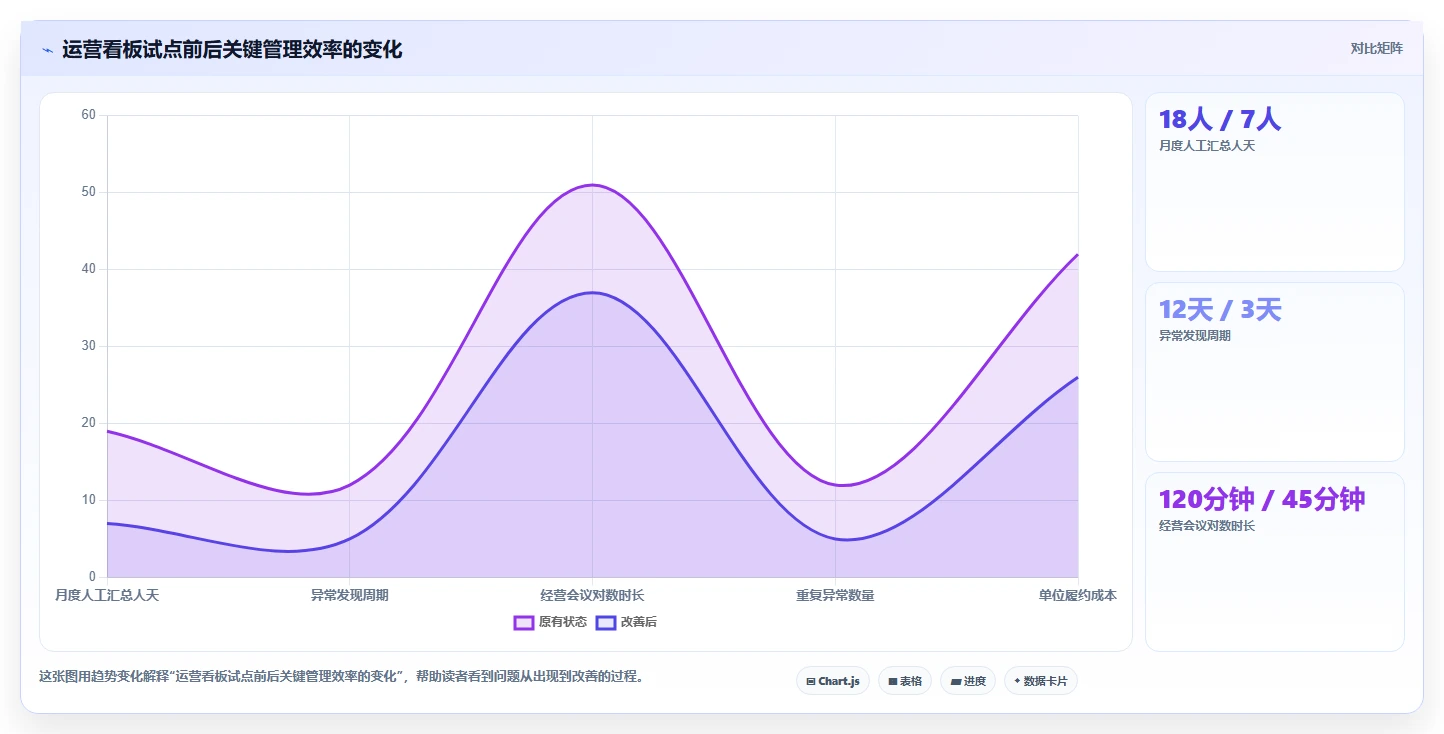Viewport: 1444px width, 734px height.
Task: Click the 月度人工汇总人天 x-axis label
Action: coord(107,595)
